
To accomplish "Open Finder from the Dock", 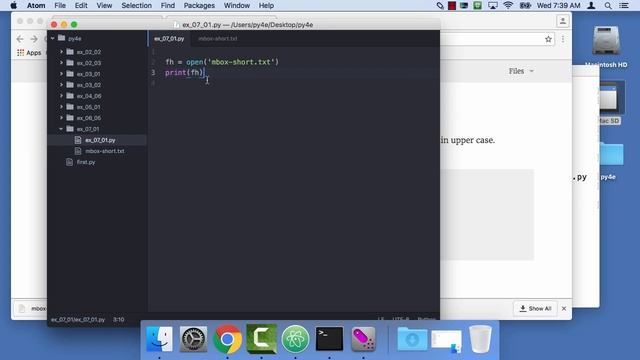I will point(159,339).
